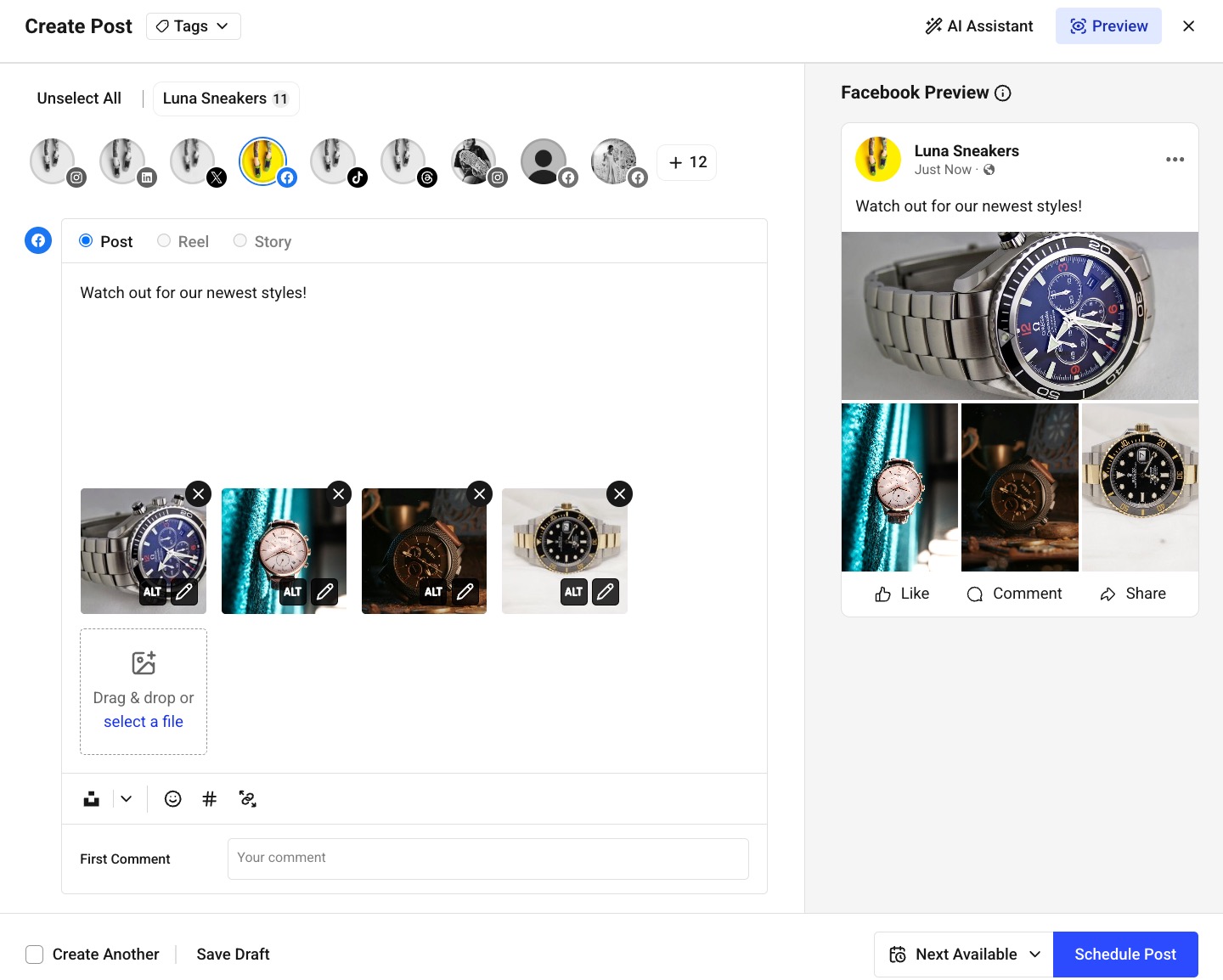This screenshot has width=1223, height=980.
Task: Expand the 12 hidden social accounts
Action: click(686, 161)
